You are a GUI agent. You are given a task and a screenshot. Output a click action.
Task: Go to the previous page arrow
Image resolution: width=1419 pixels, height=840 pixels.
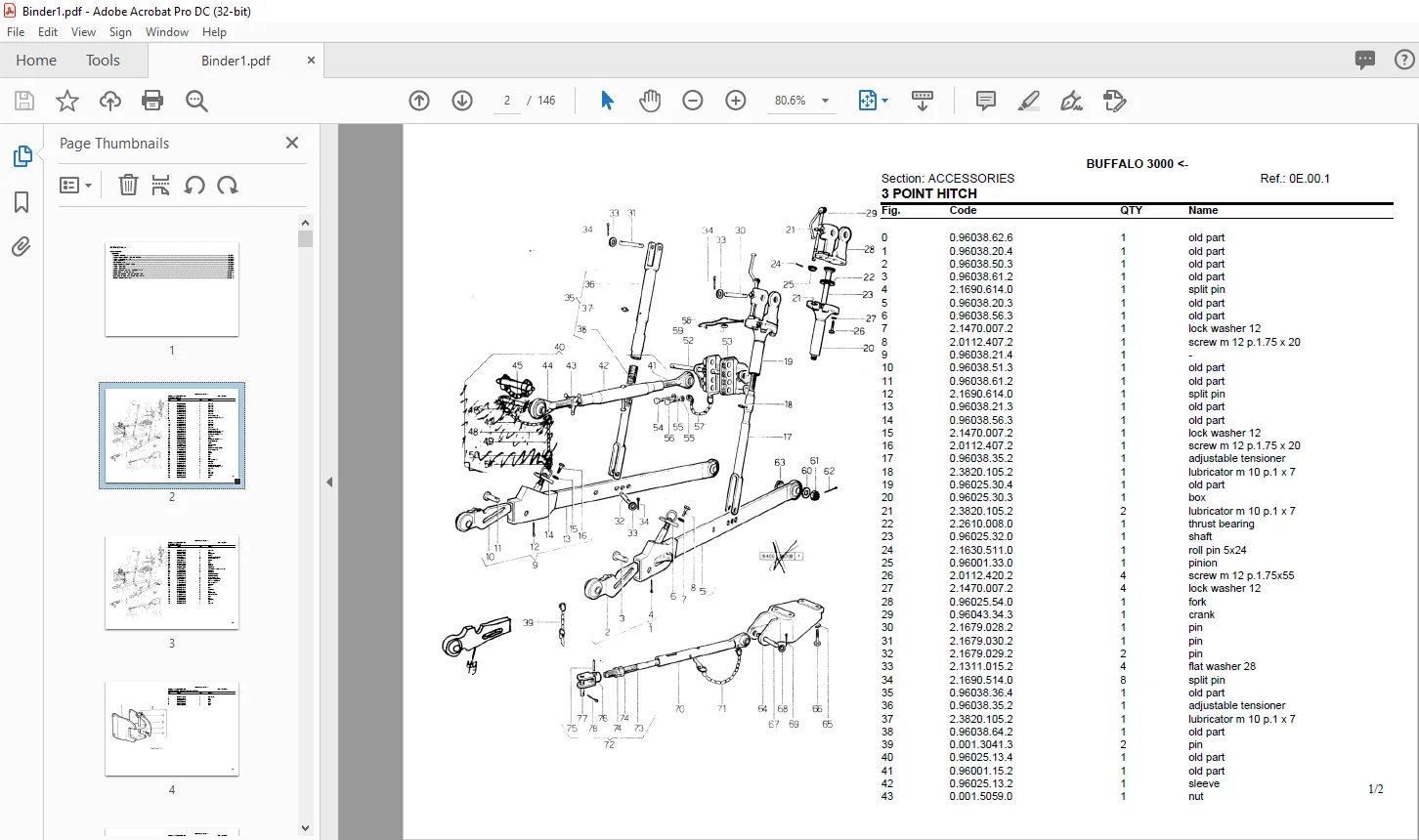coord(419,101)
